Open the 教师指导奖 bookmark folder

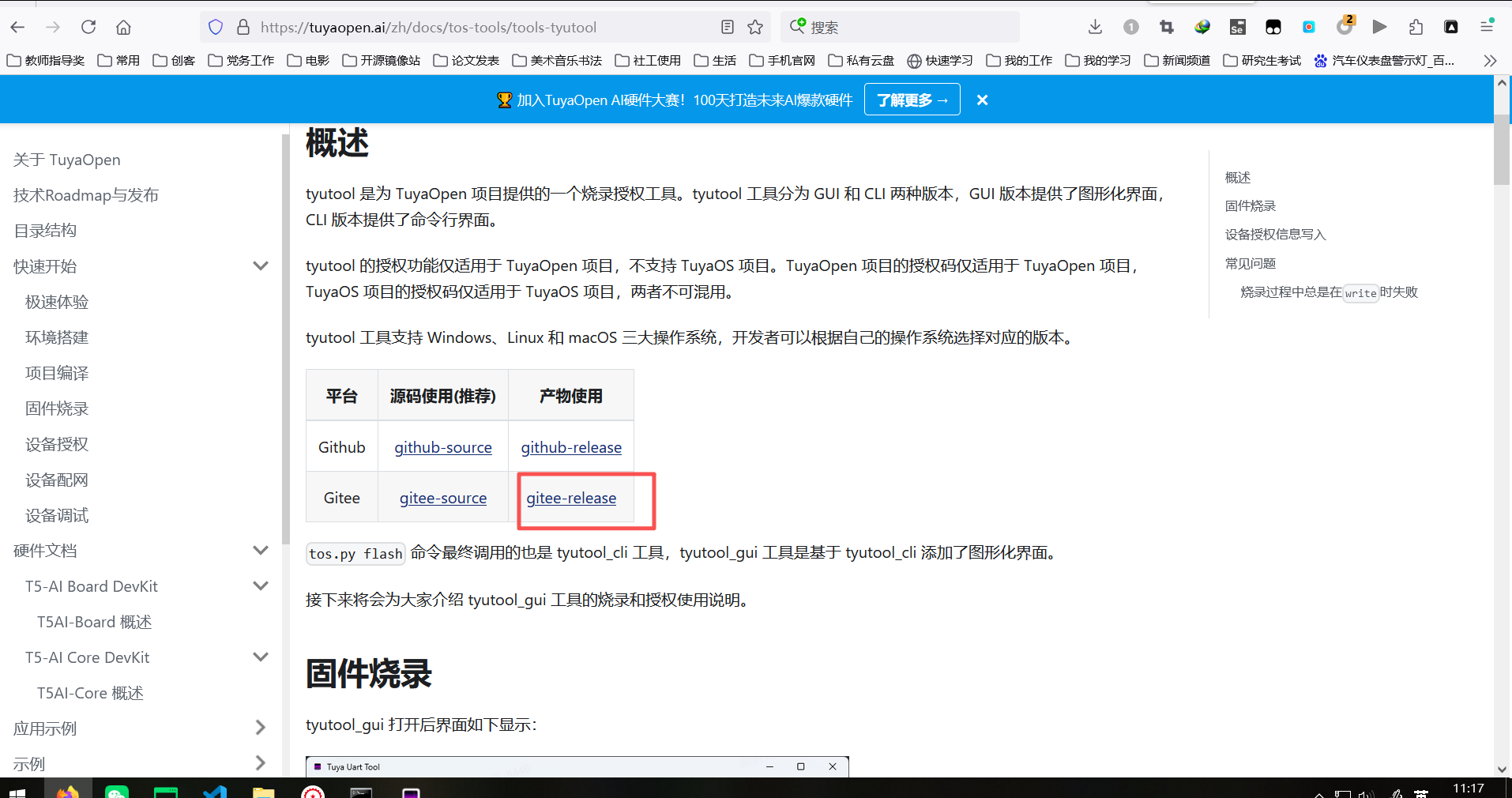tap(46, 61)
